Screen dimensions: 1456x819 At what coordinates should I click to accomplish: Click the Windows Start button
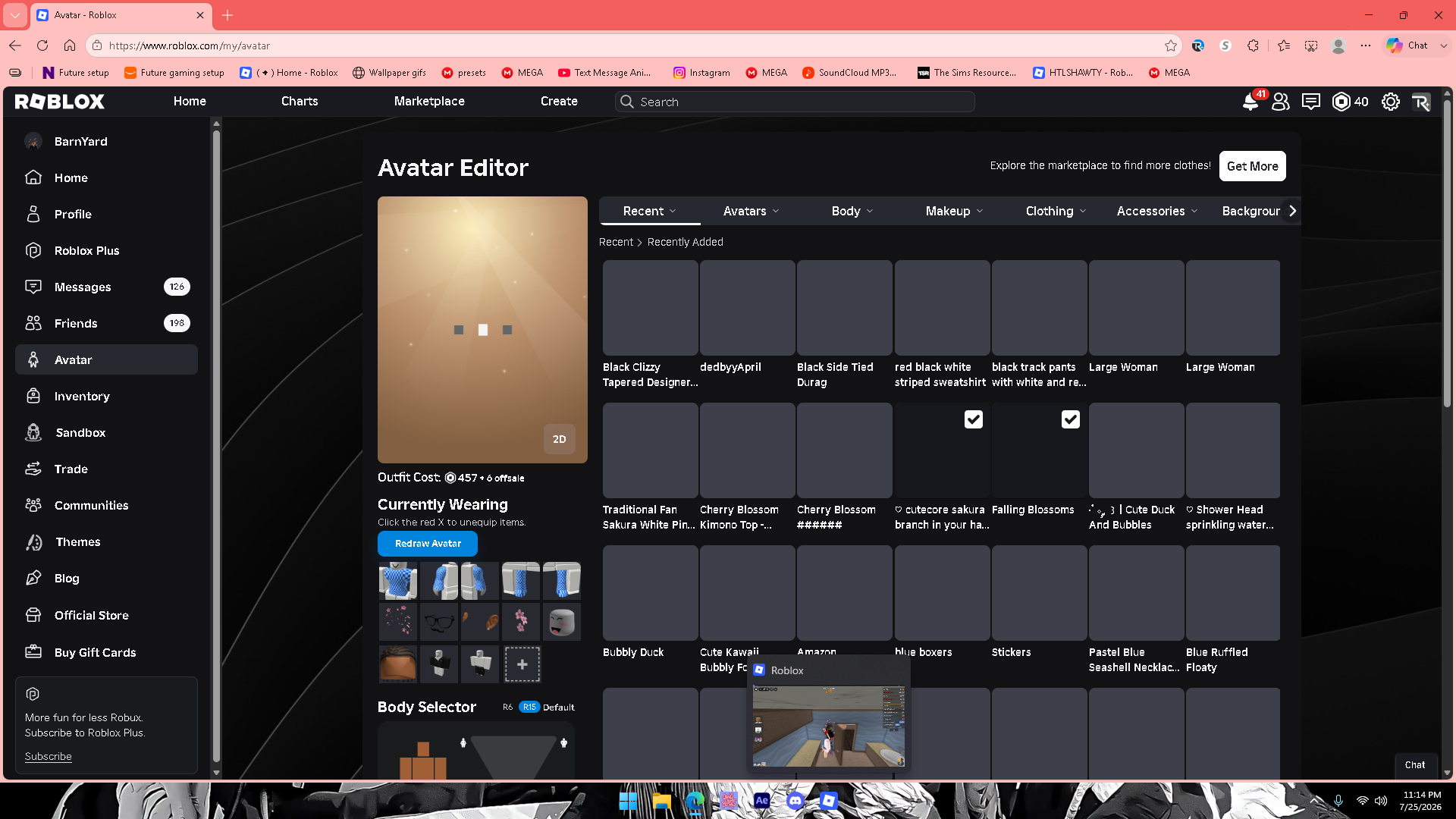[628, 801]
